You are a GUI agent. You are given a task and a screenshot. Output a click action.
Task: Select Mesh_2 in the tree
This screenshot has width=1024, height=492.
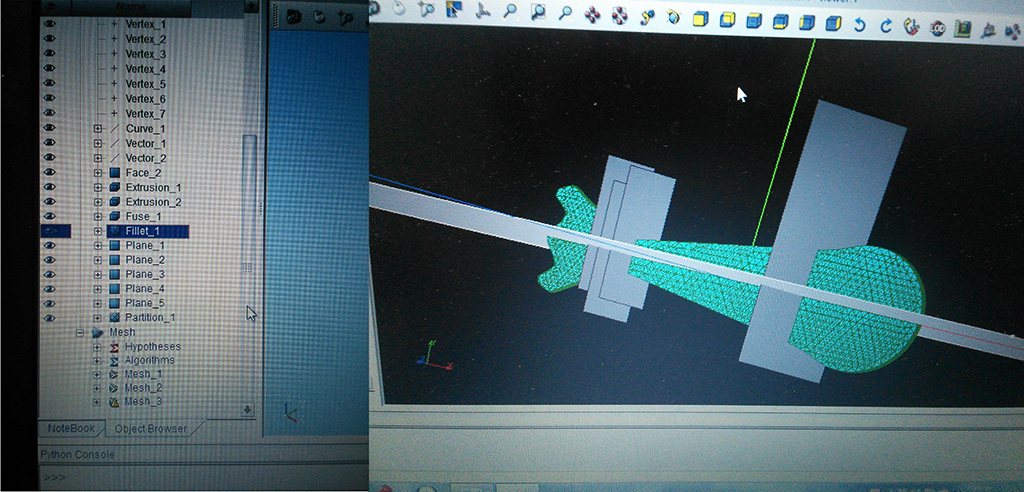click(144, 388)
